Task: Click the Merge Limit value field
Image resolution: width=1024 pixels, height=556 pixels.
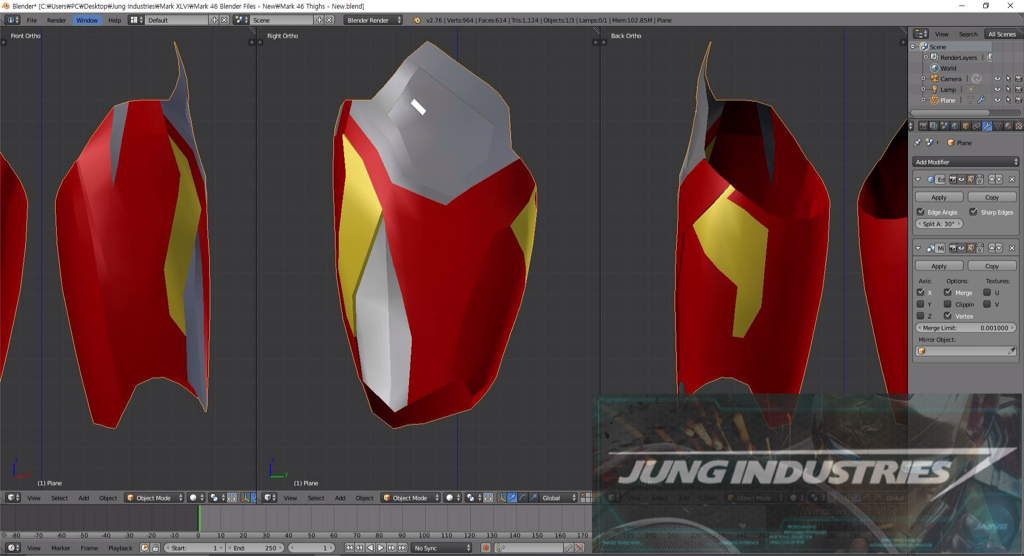Action: coord(965,327)
